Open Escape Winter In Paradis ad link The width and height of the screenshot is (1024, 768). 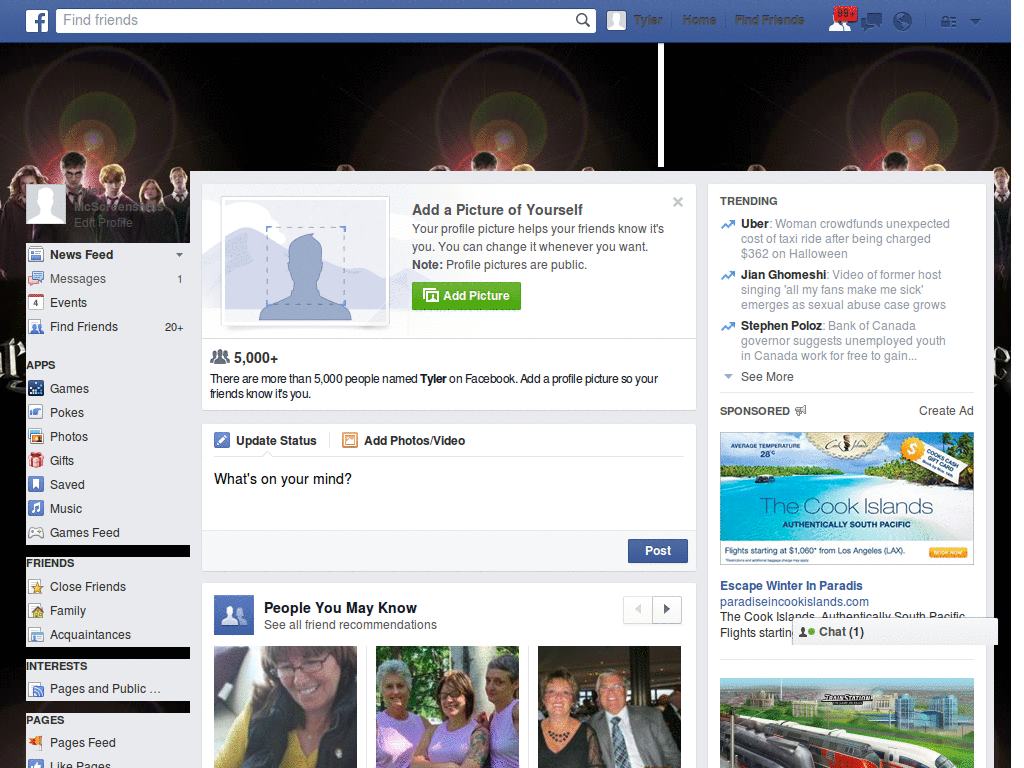pos(791,586)
